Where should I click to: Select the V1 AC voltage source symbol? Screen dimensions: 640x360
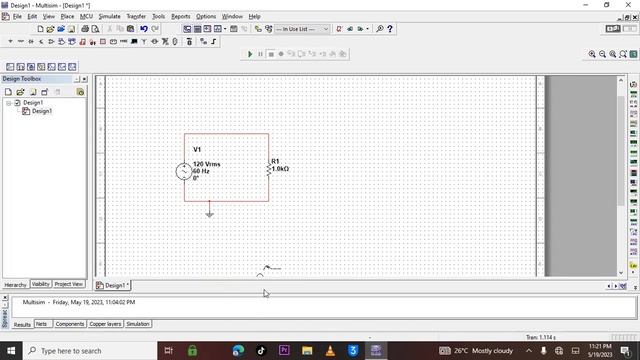[x=184, y=171]
